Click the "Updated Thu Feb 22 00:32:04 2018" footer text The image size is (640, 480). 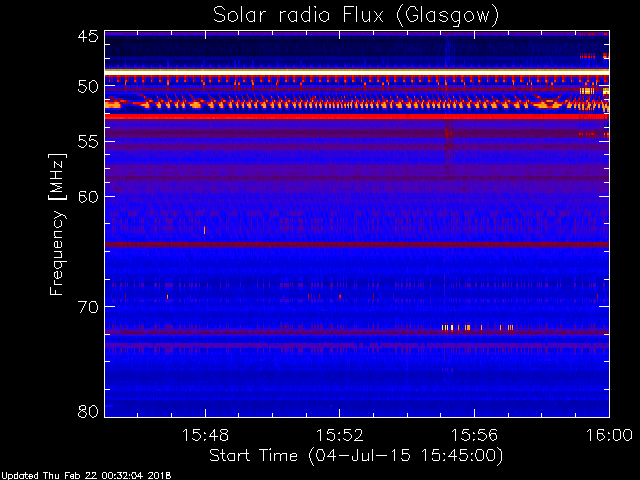click(86, 476)
